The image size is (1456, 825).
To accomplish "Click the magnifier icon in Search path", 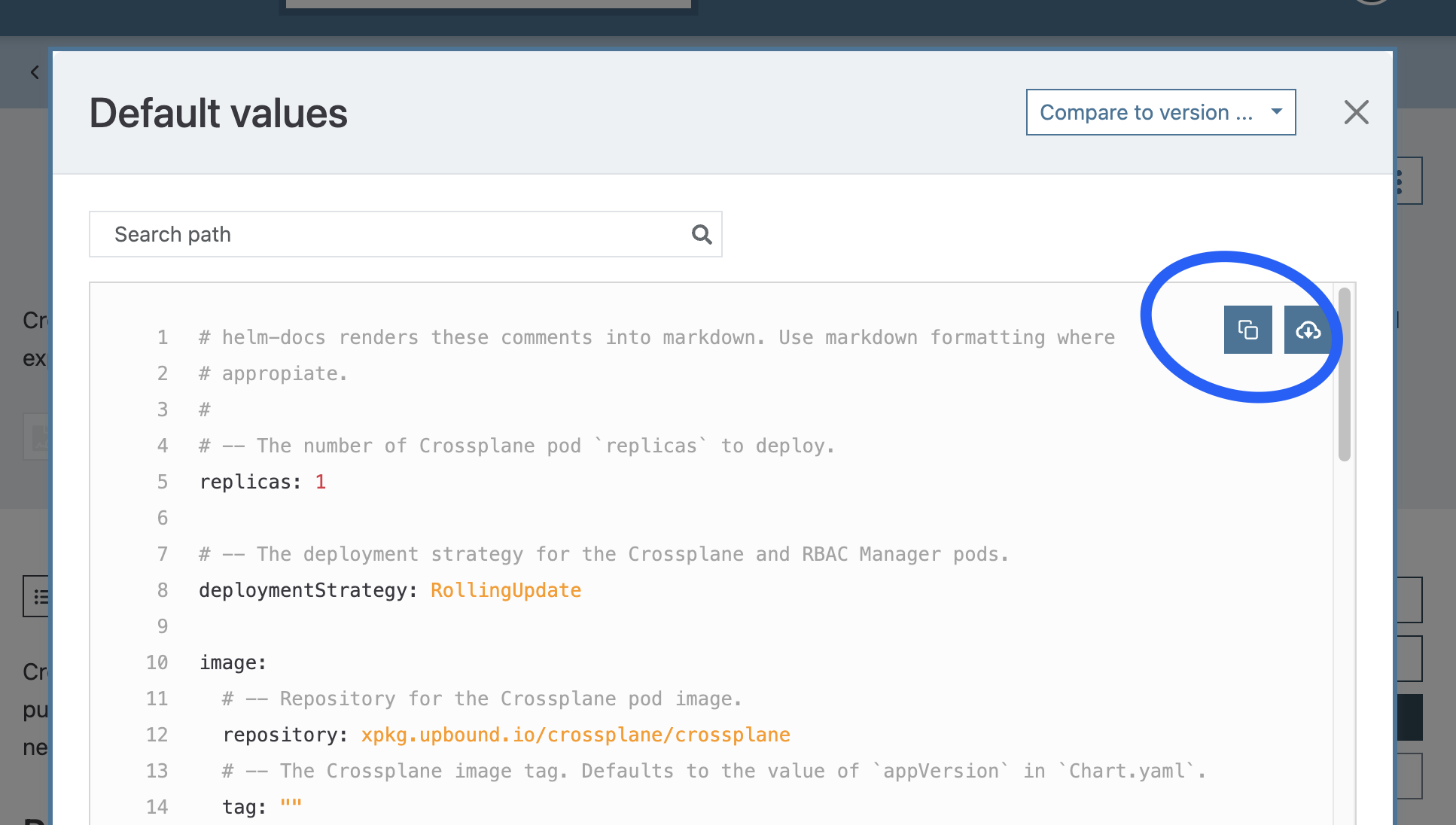I will (702, 235).
